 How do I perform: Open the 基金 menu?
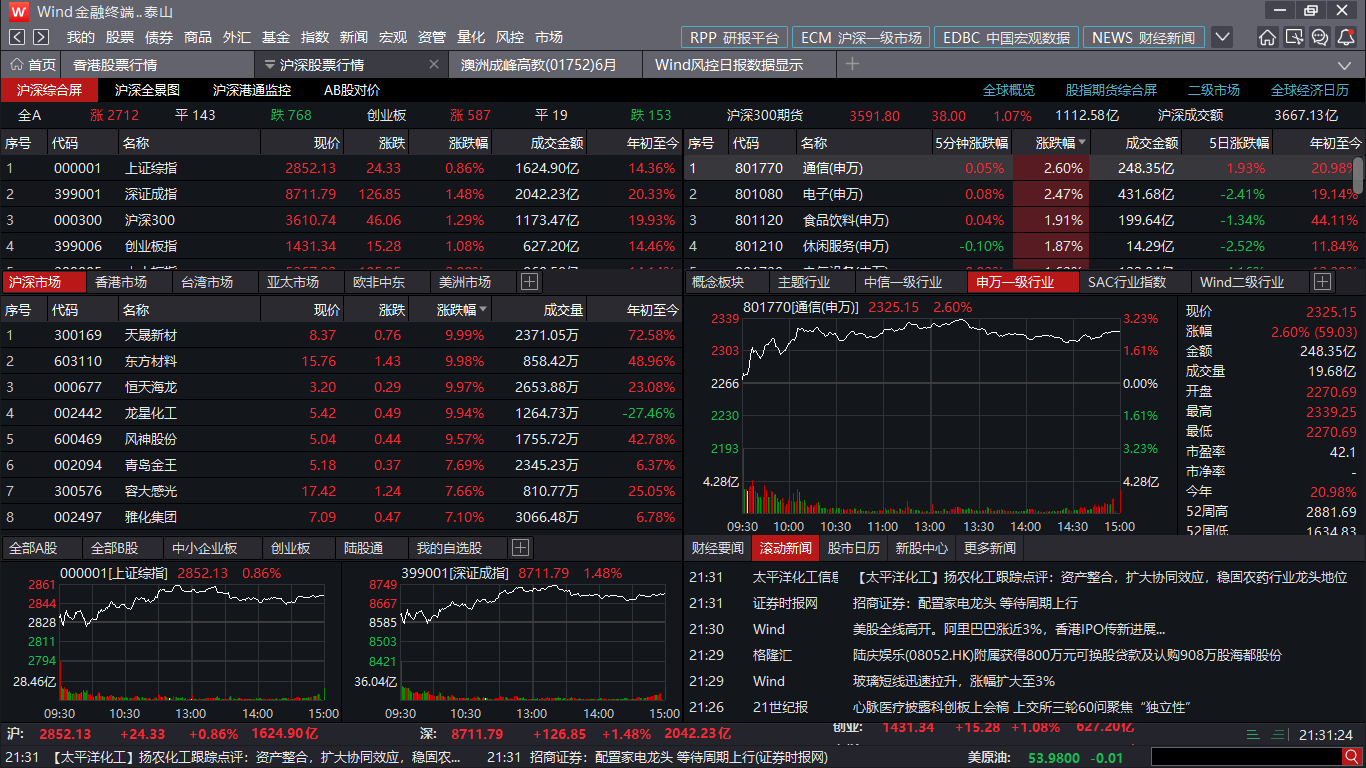(276, 37)
